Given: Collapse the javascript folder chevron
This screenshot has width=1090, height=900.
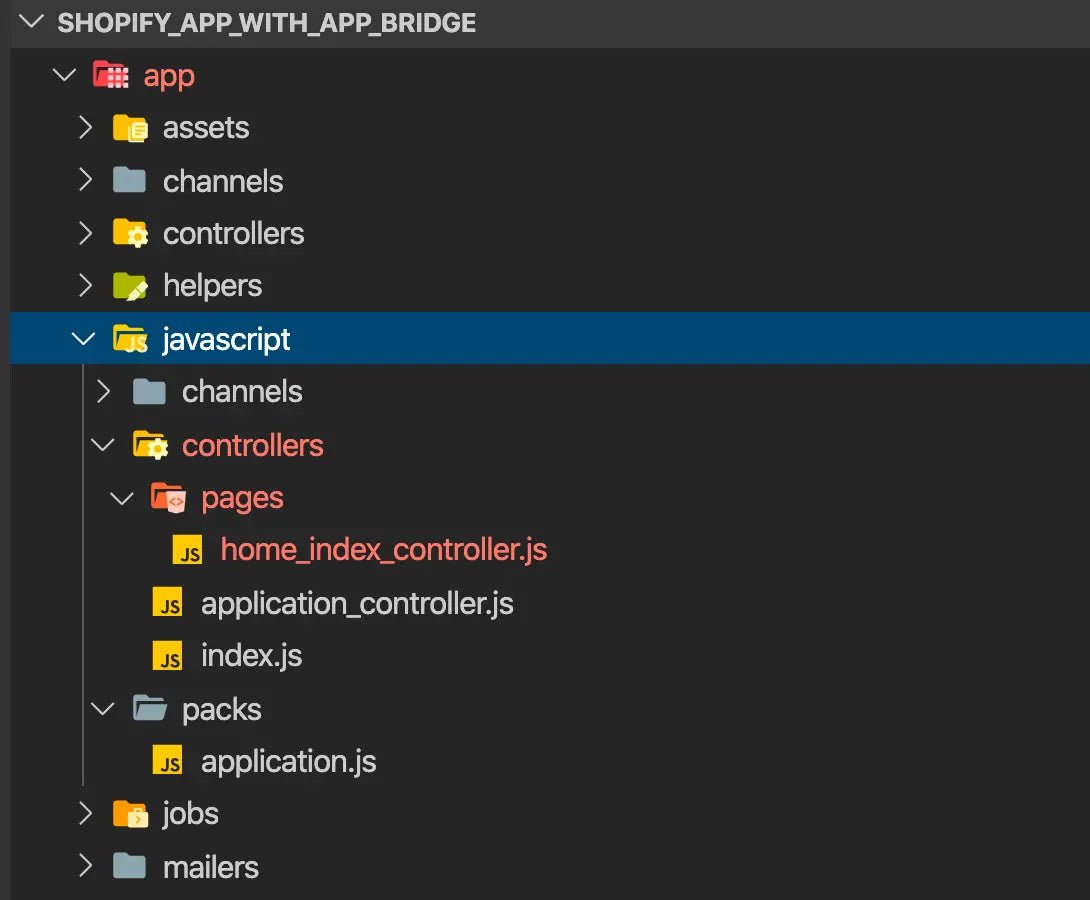Looking at the screenshot, I should [84, 338].
